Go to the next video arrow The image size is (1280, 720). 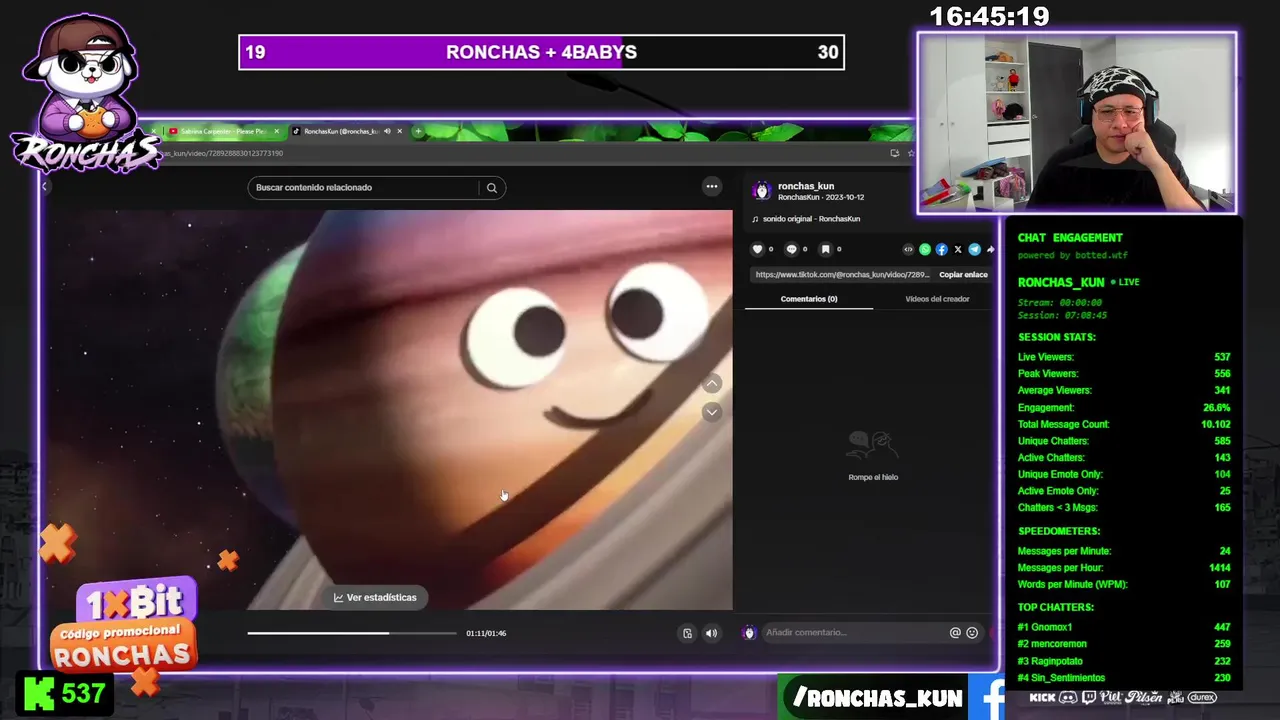click(712, 412)
